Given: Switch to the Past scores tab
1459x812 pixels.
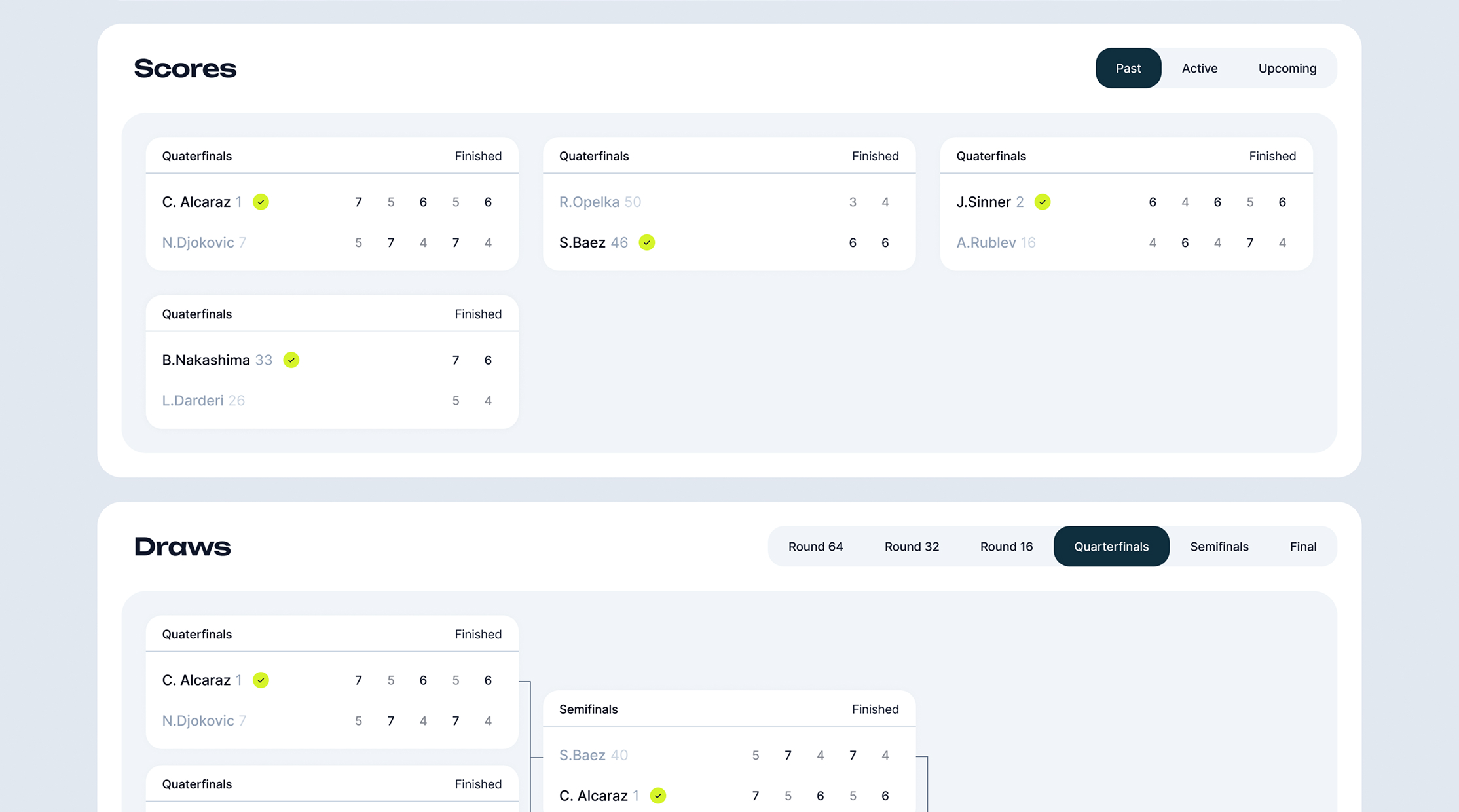Looking at the screenshot, I should click(x=1128, y=68).
